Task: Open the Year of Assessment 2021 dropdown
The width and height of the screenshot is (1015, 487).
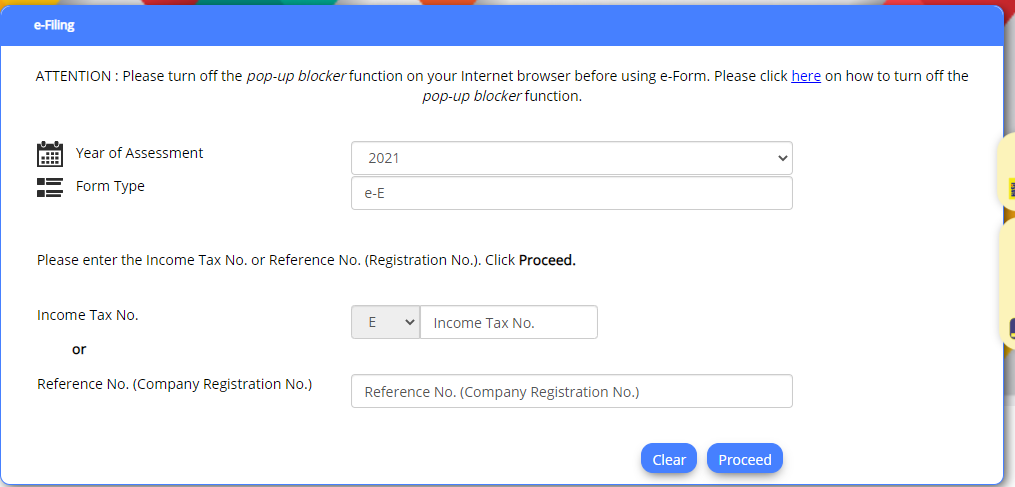Action: 572,158
